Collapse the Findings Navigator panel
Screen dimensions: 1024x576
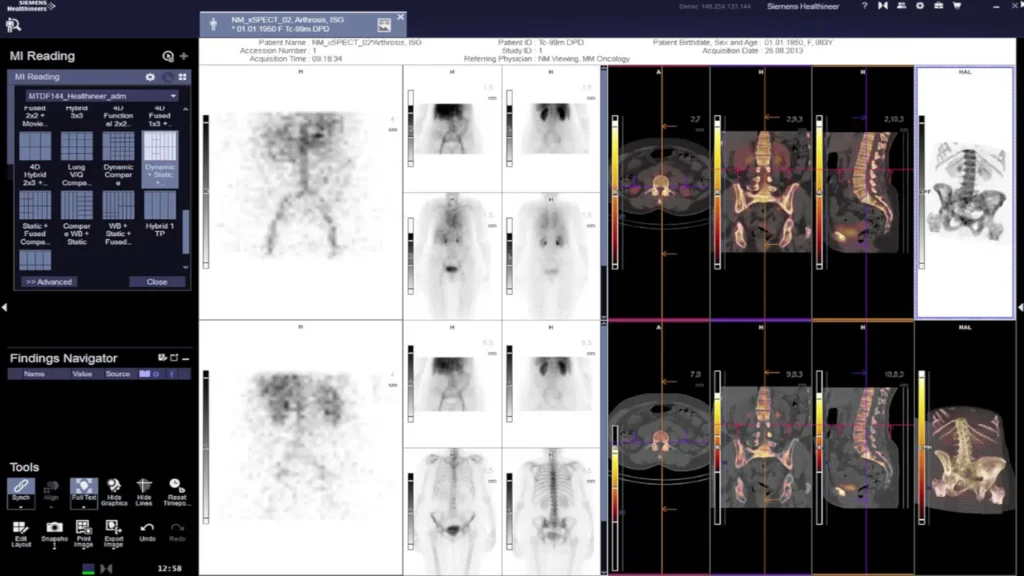(186, 358)
